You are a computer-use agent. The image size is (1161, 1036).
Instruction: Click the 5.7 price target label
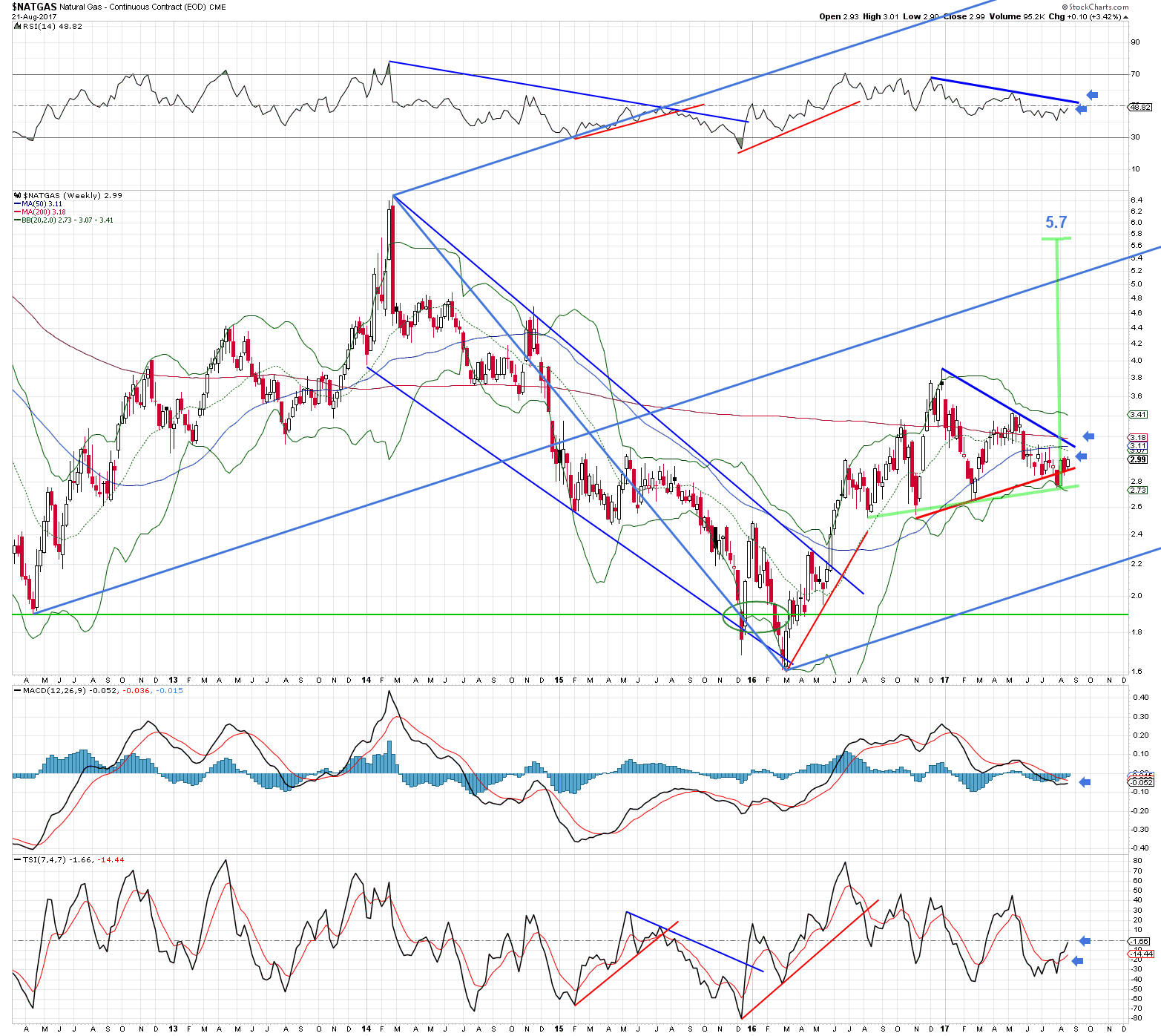click(x=1056, y=223)
